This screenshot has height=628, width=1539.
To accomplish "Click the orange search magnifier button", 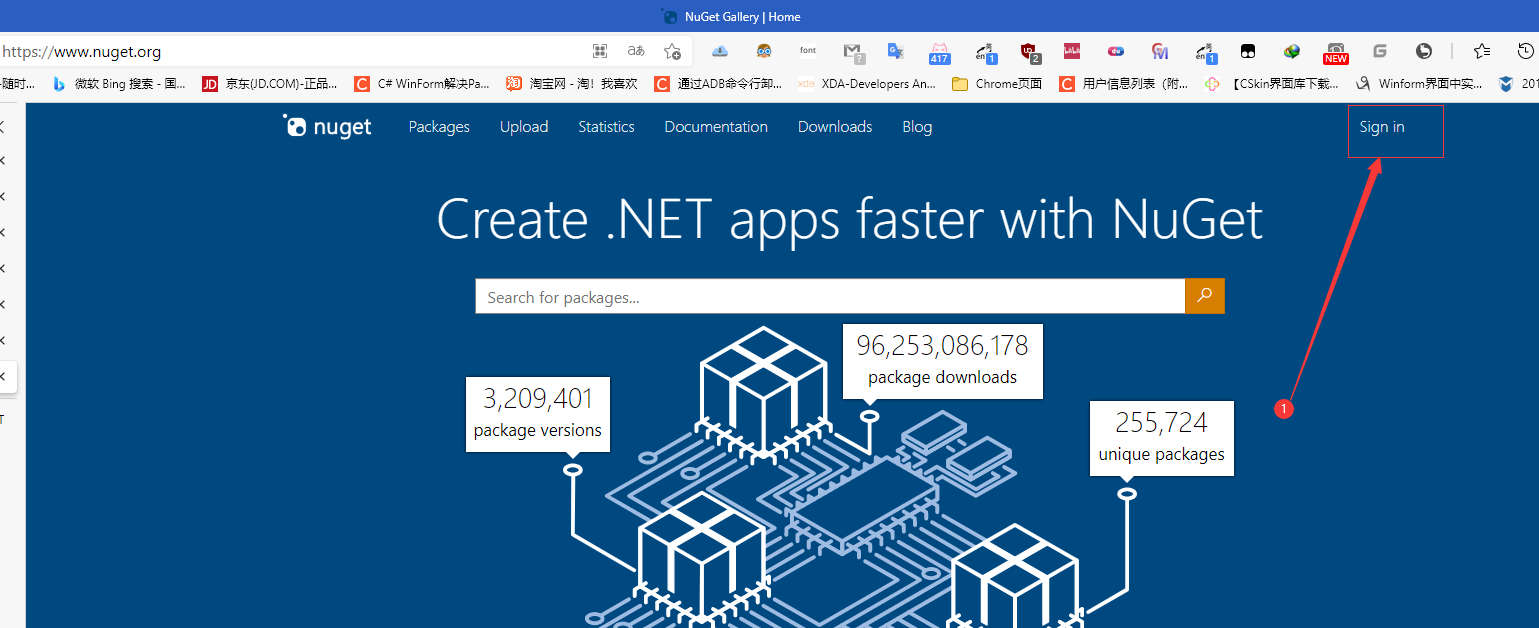I will (x=1204, y=296).
